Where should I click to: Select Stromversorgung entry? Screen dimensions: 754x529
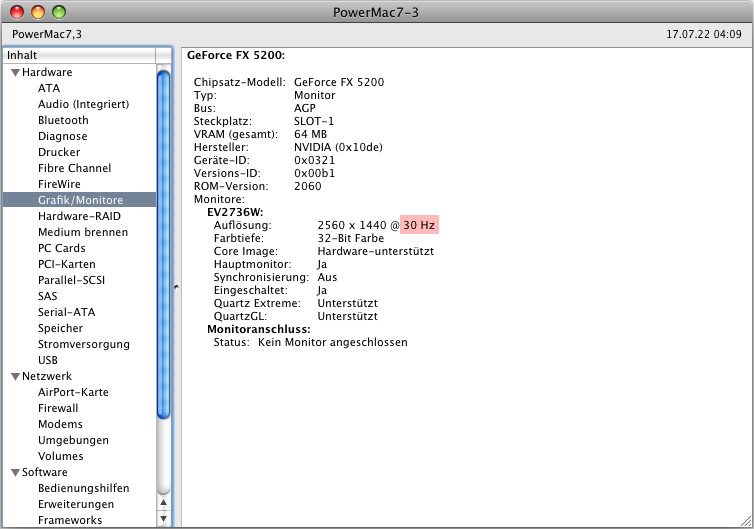(x=84, y=344)
